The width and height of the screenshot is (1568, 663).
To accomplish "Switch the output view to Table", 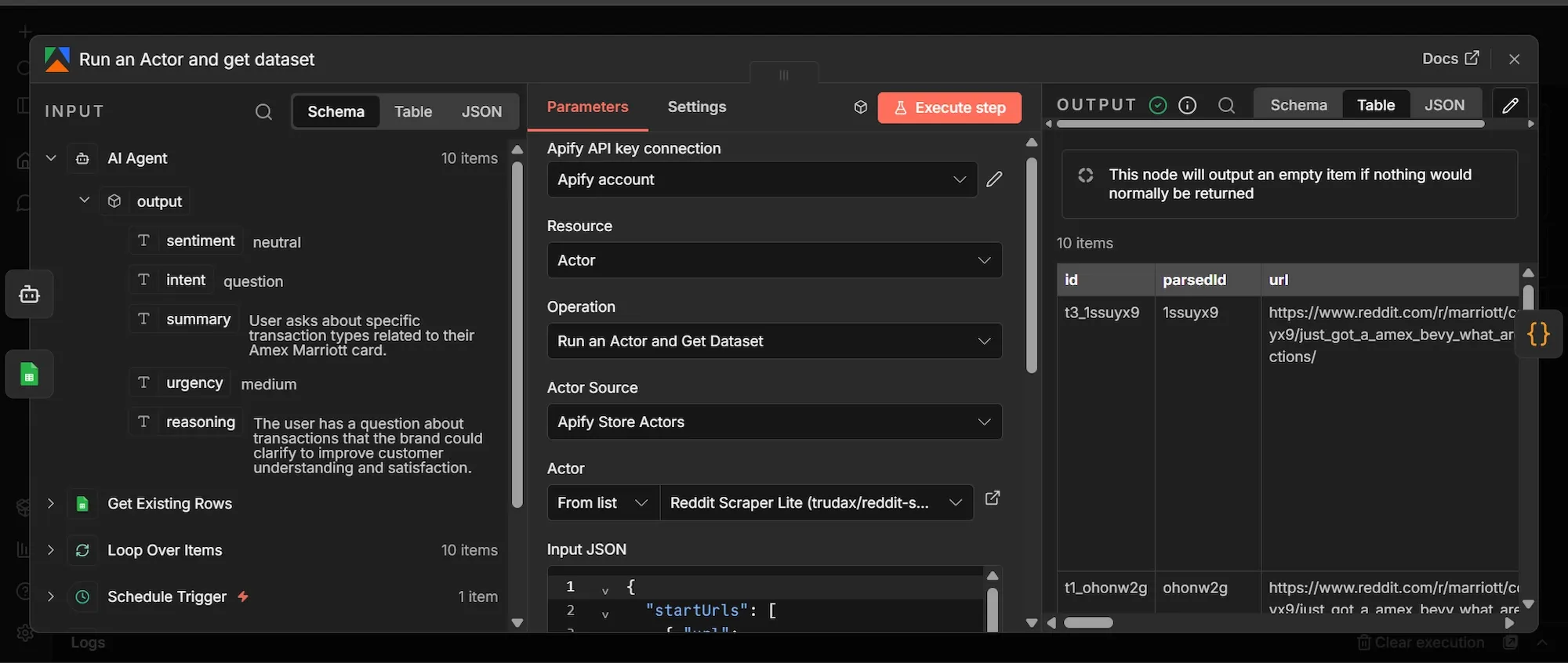I will click(1376, 105).
